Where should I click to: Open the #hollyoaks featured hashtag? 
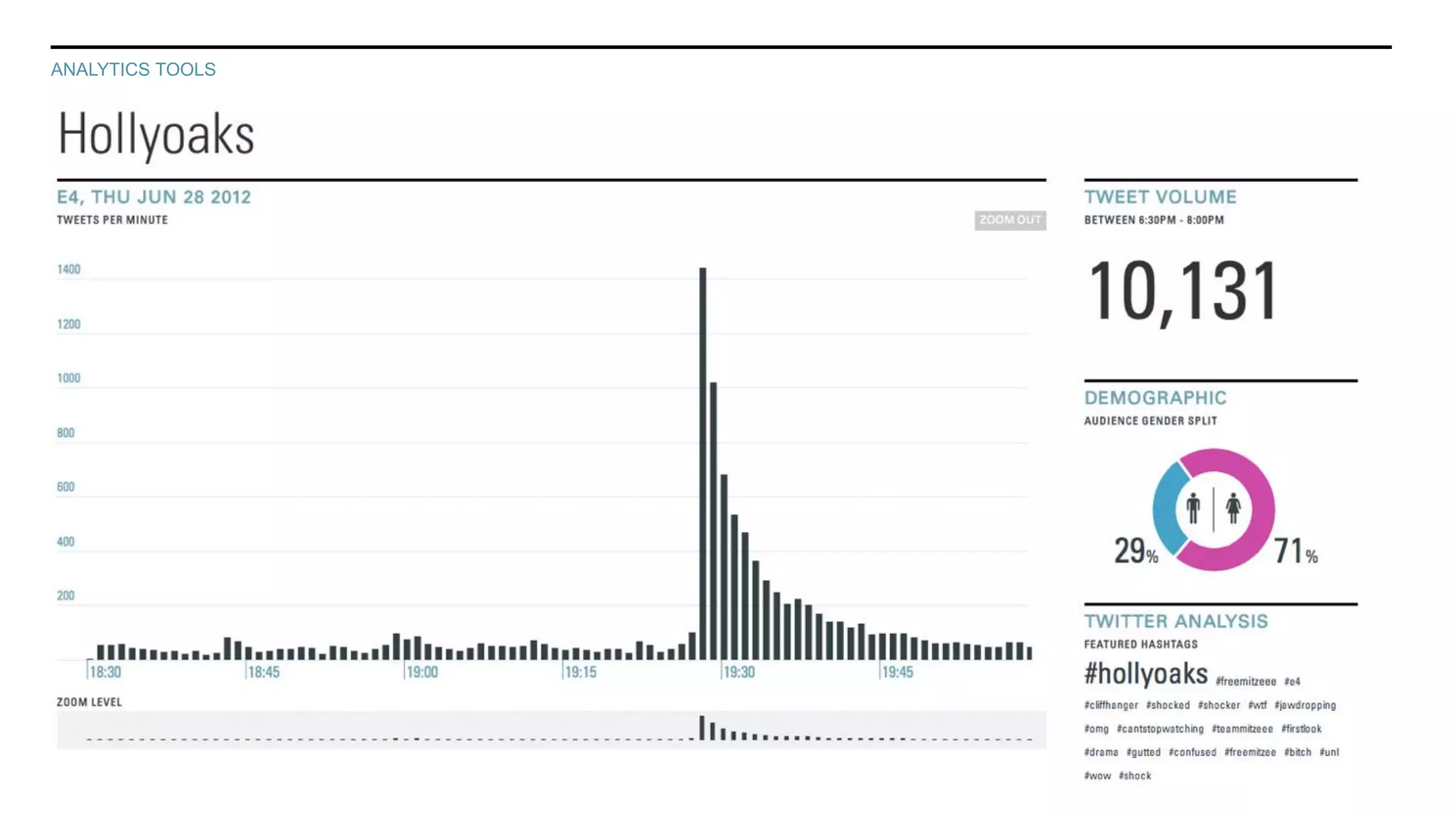tap(1145, 674)
